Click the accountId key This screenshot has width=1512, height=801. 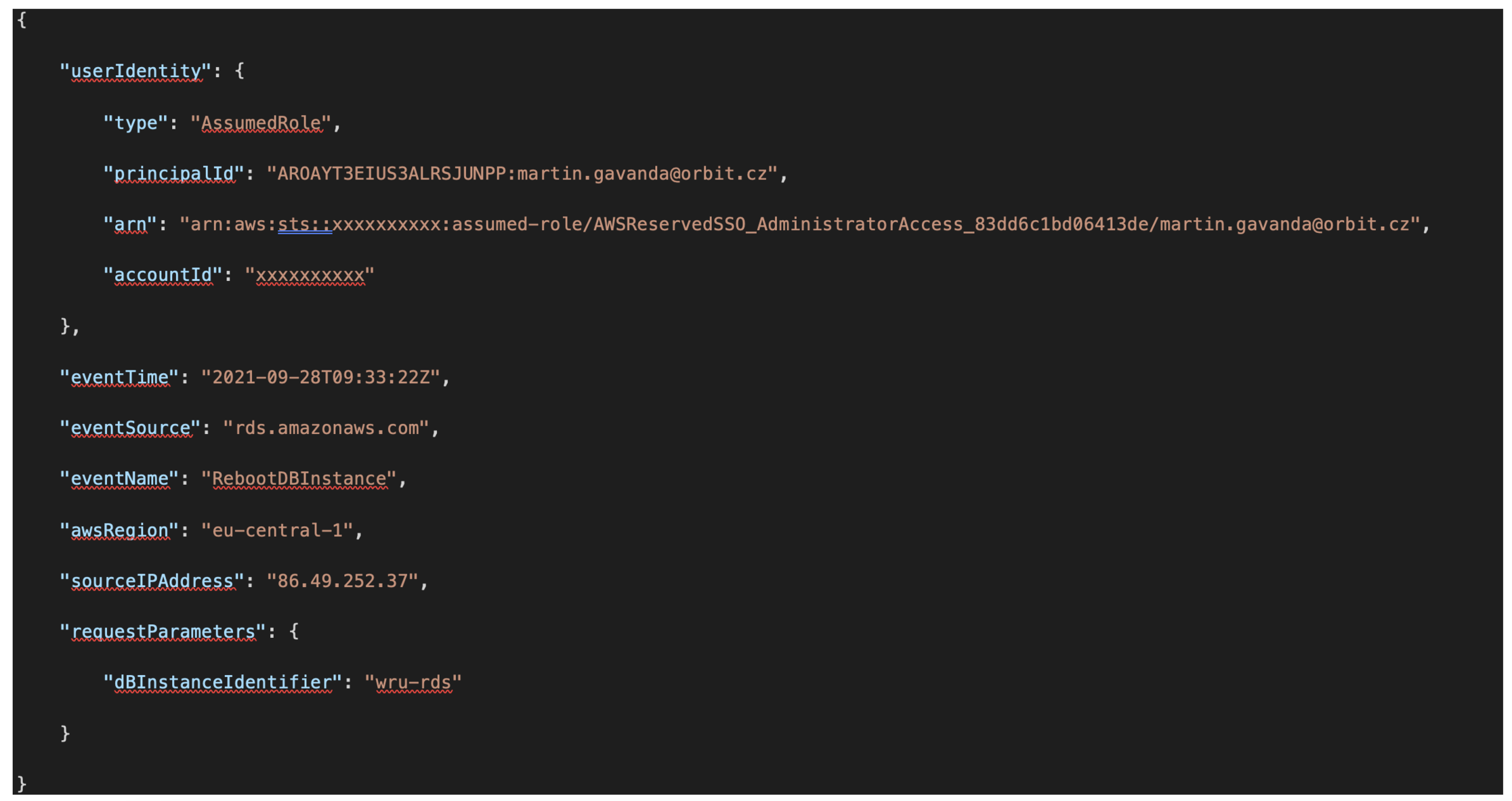click(163, 275)
